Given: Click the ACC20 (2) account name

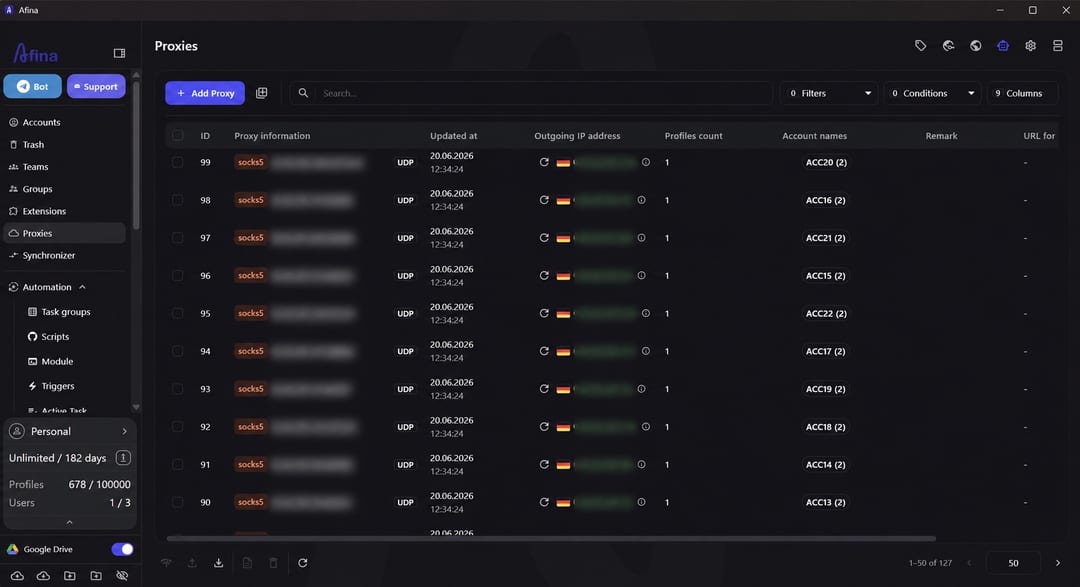Looking at the screenshot, I should pos(826,162).
